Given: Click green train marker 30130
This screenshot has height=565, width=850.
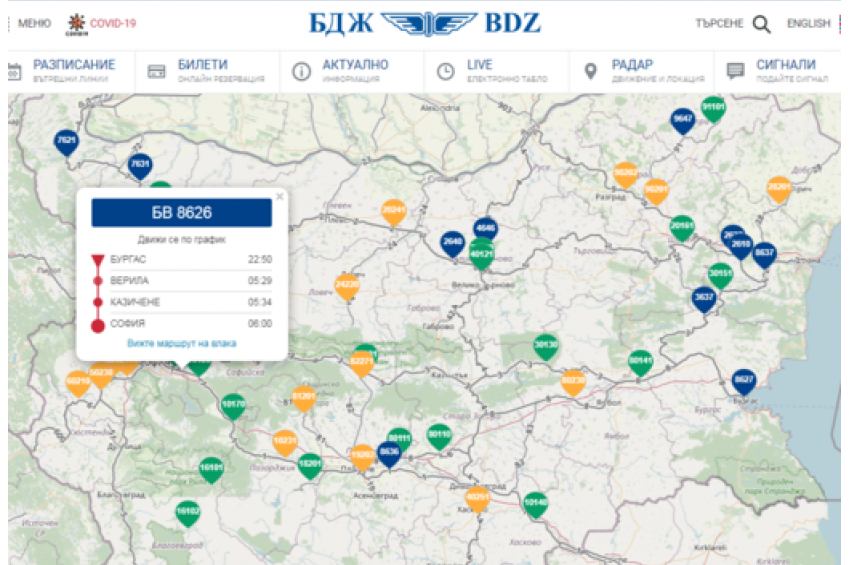Looking at the screenshot, I should pos(545,346).
